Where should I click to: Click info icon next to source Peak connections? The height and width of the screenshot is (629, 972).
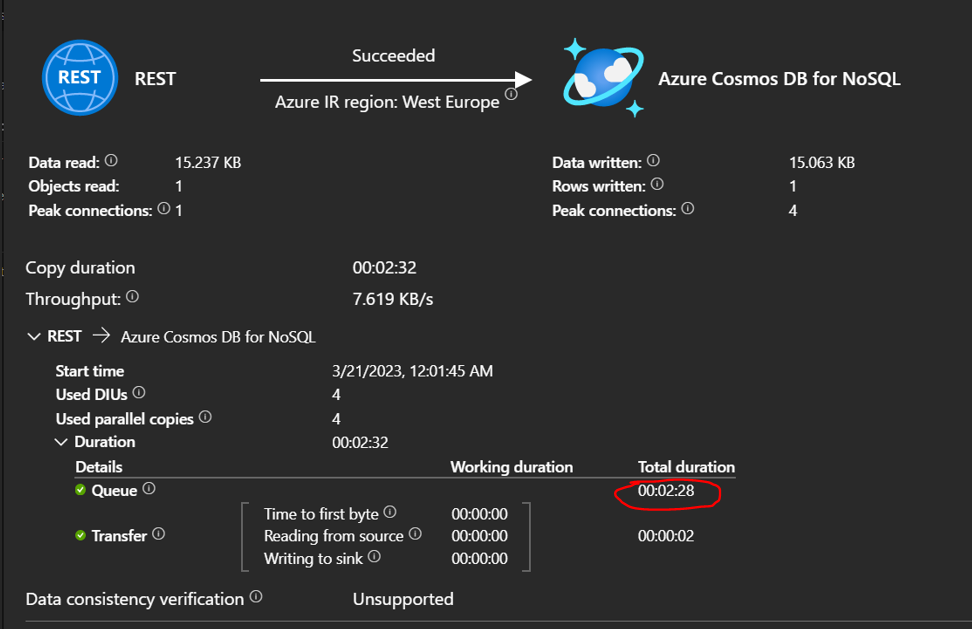pos(164,208)
